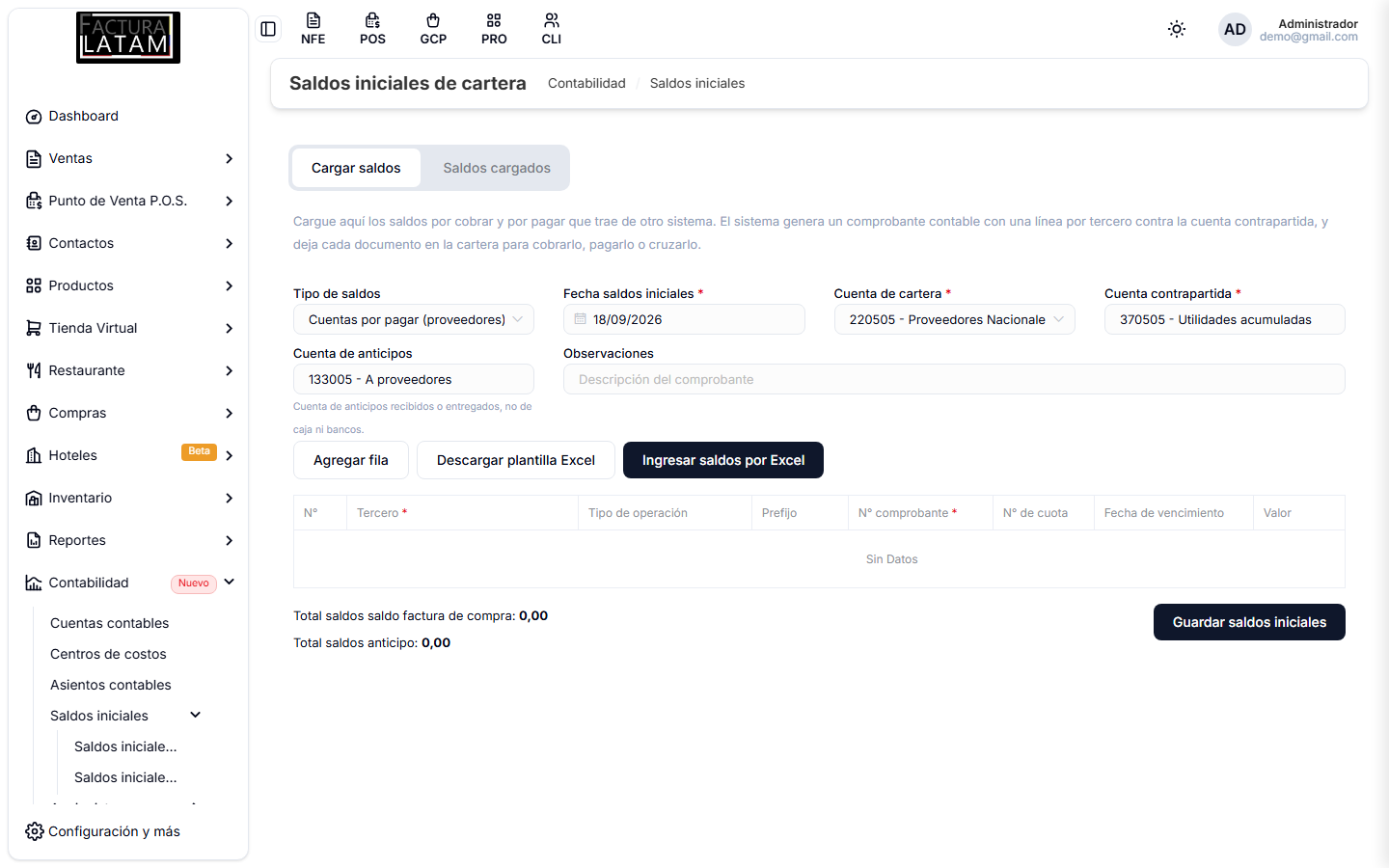Viewport: 1389px width, 868px height.
Task: Expand the Ventas menu chevron
Action: tap(229, 158)
